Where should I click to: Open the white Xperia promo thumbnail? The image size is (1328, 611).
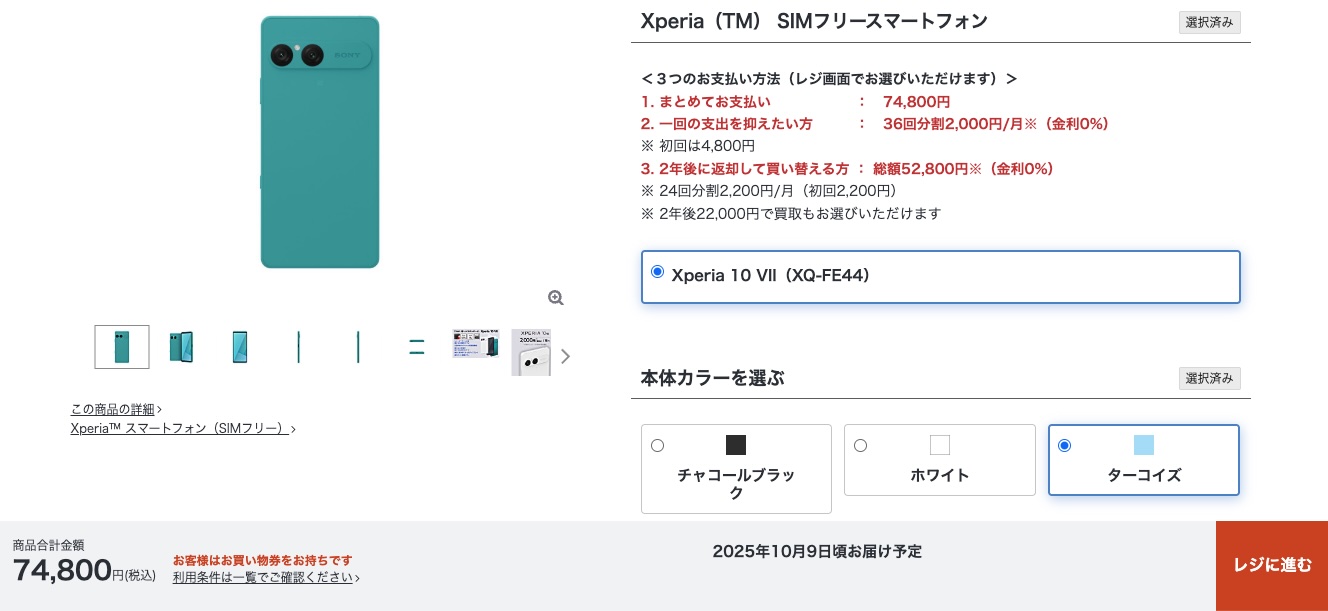(531, 352)
